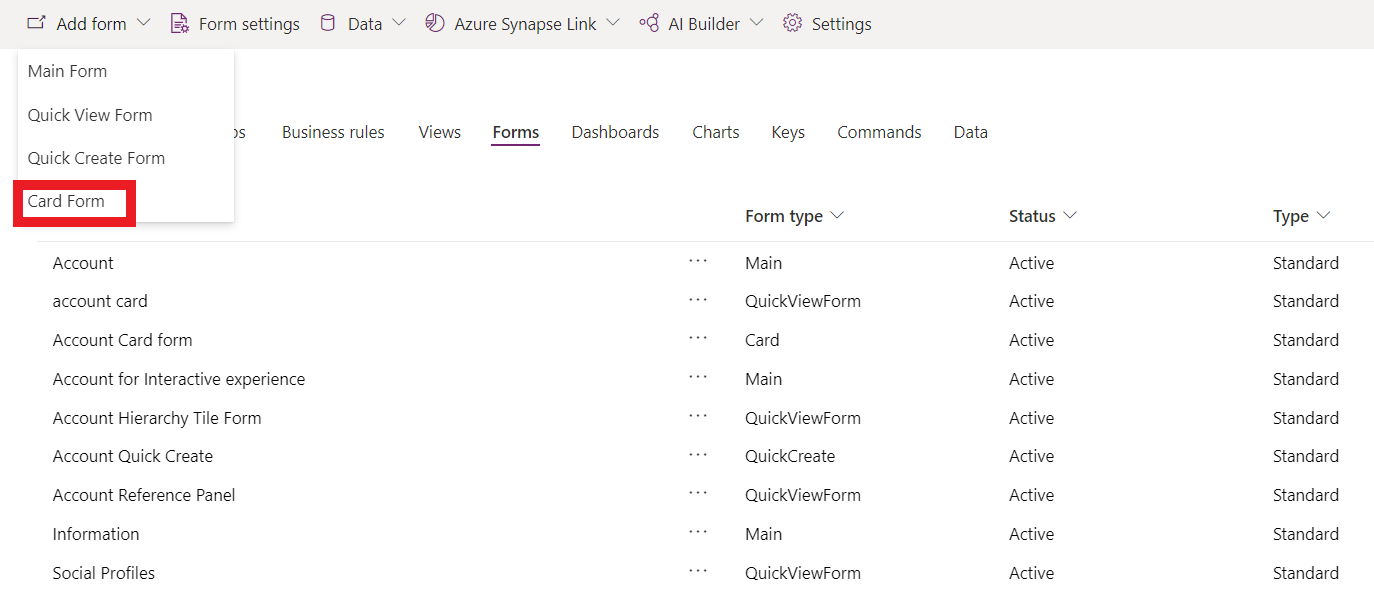Click the Azure Synapse Link icon
Image resolution: width=1374 pixels, height=594 pixels.
click(435, 23)
